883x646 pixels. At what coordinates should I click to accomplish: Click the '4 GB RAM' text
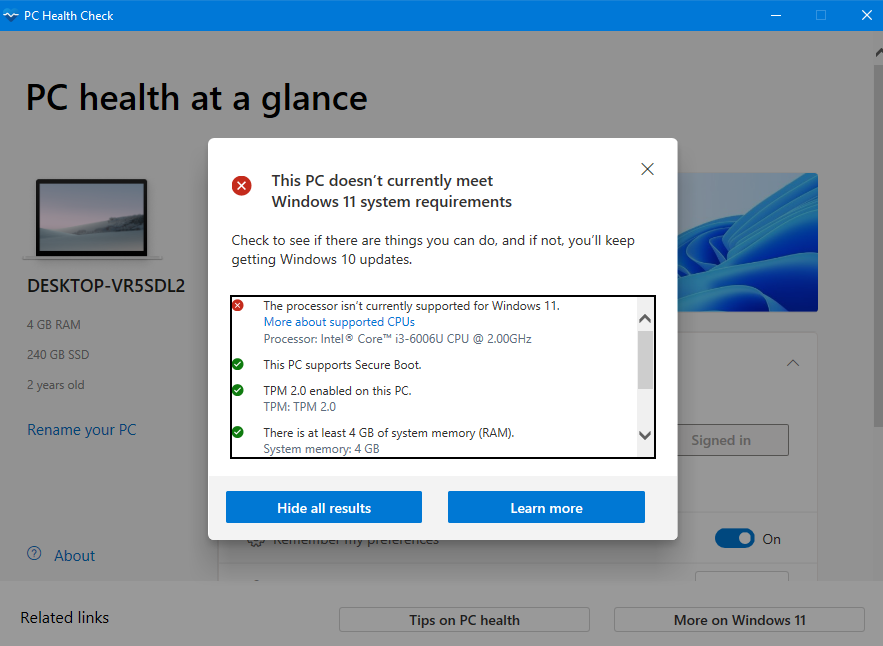point(53,325)
